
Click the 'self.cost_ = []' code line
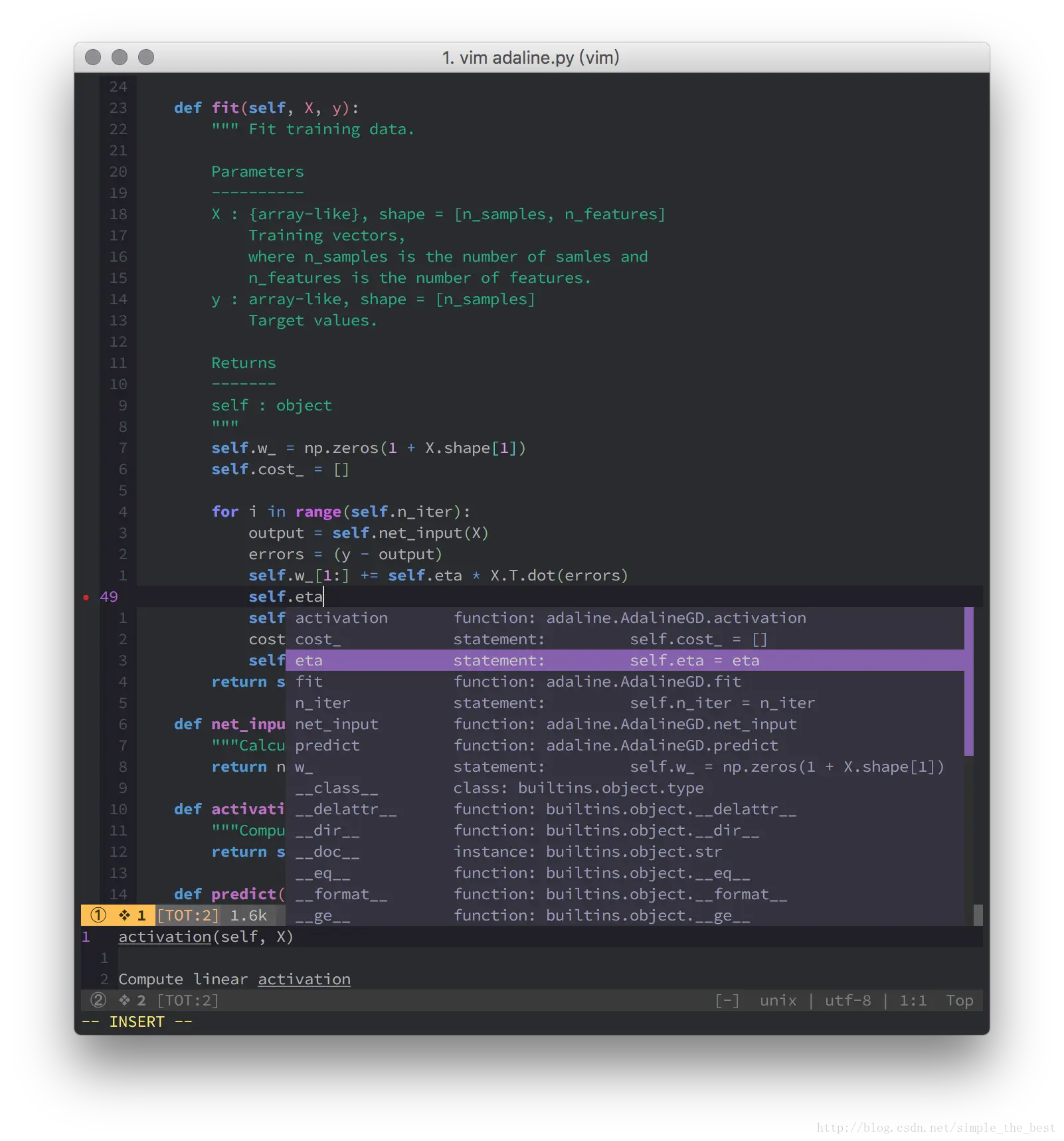click(x=280, y=469)
